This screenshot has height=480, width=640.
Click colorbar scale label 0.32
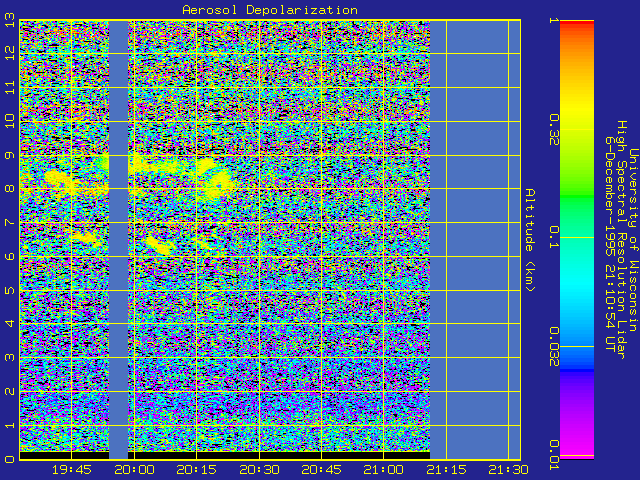click(x=554, y=130)
